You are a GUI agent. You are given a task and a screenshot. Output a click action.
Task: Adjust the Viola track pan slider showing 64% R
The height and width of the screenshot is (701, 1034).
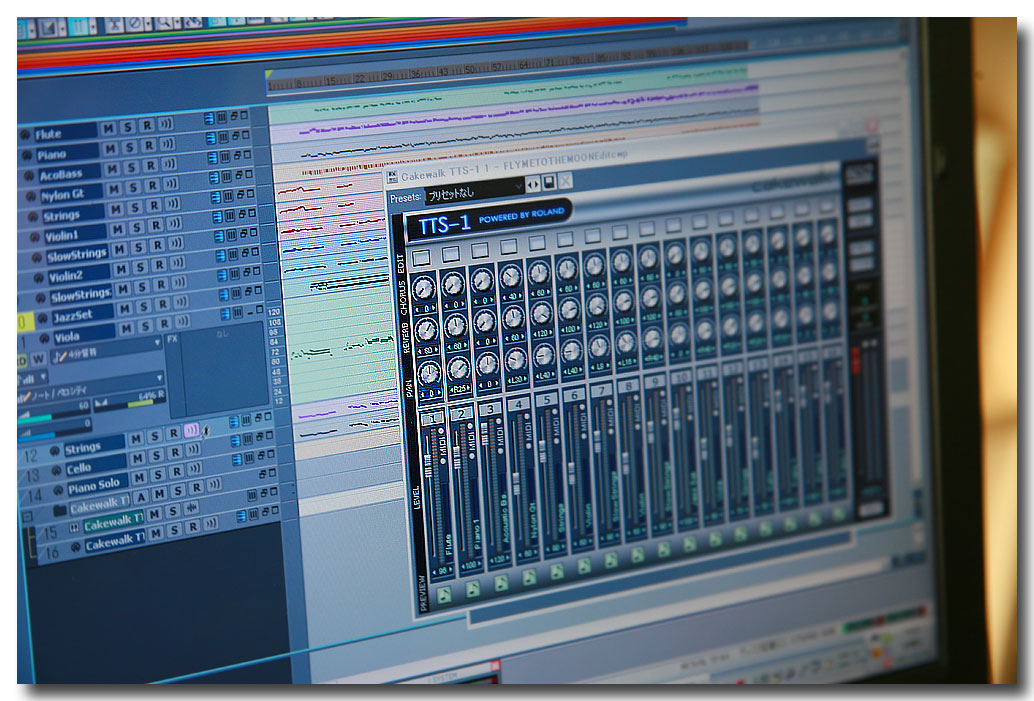point(129,398)
